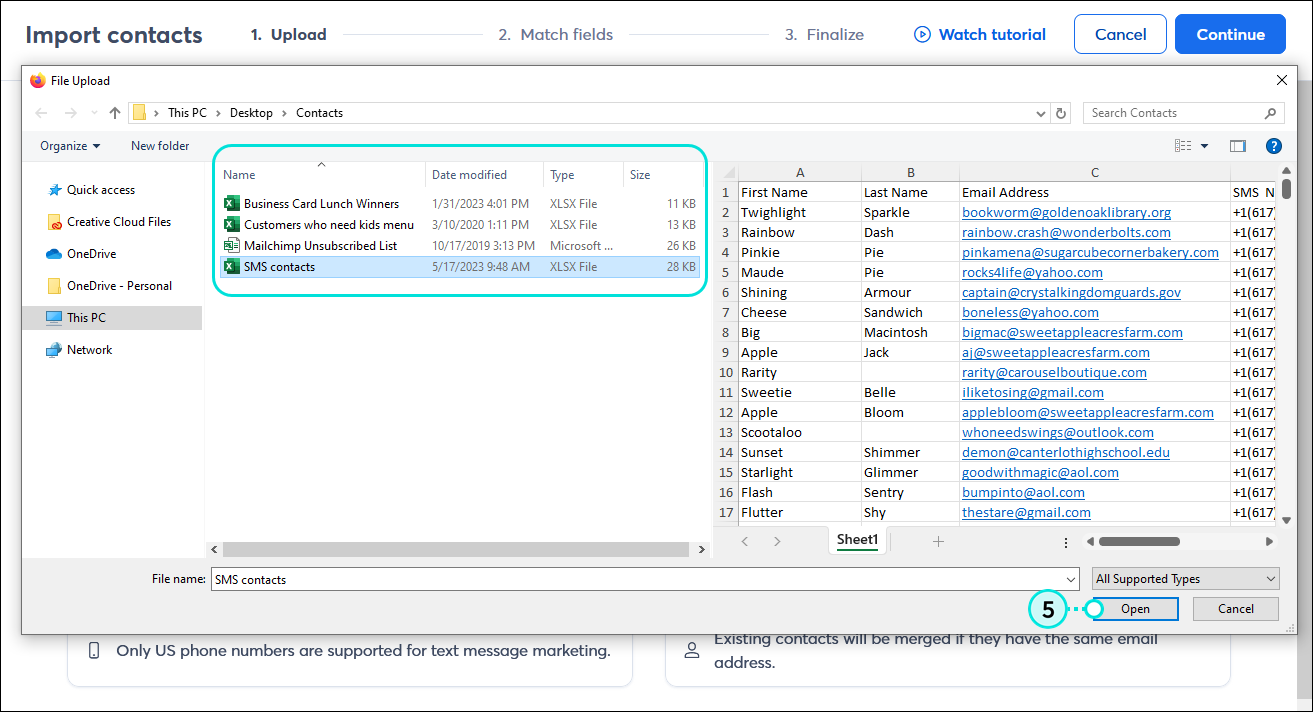Click the file list horizontal scrollbar
The height and width of the screenshot is (712, 1313).
coord(457,549)
